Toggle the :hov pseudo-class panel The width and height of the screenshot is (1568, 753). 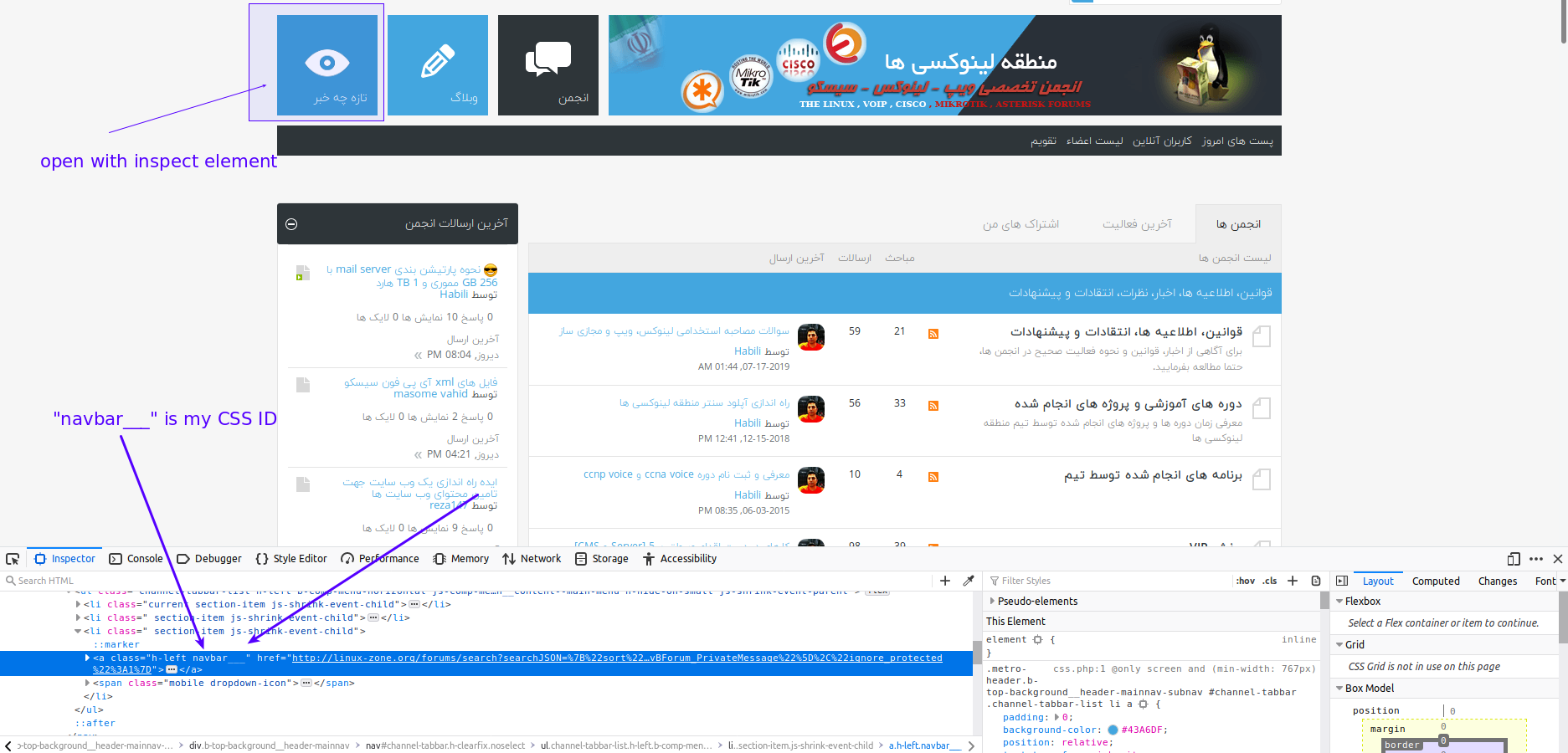[1246, 581]
